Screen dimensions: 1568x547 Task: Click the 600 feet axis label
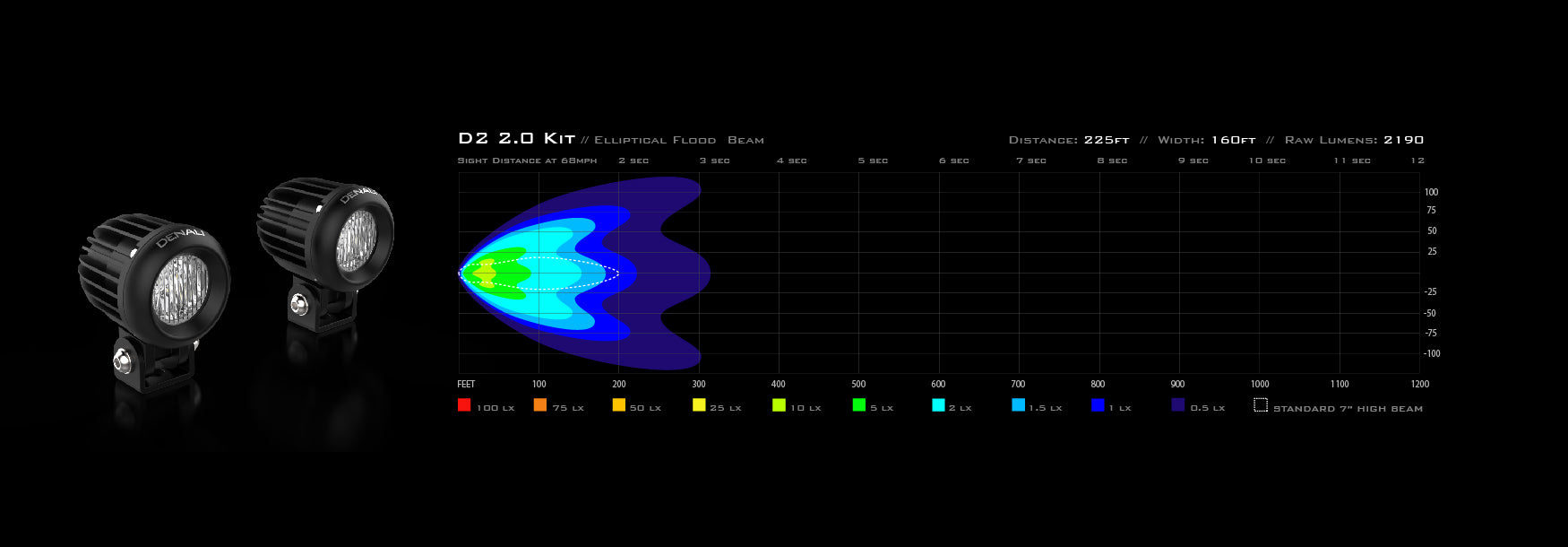pyautogui.click(x=938, y=384)
